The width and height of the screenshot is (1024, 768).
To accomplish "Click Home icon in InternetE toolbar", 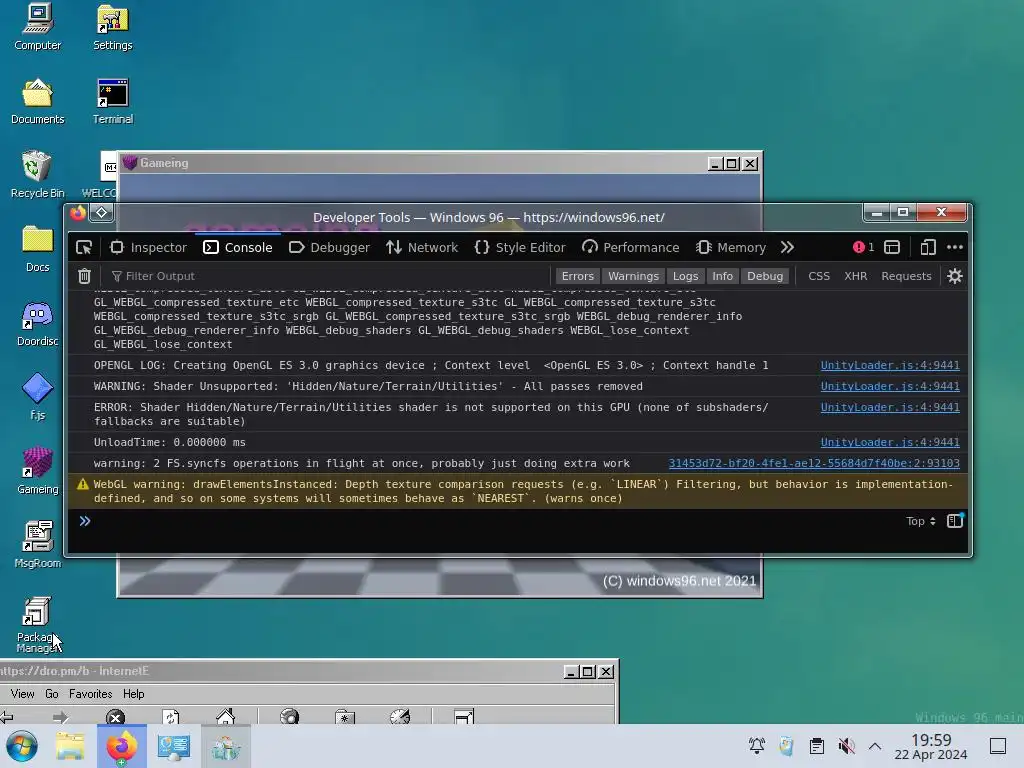I will click(x=225, y=716).
